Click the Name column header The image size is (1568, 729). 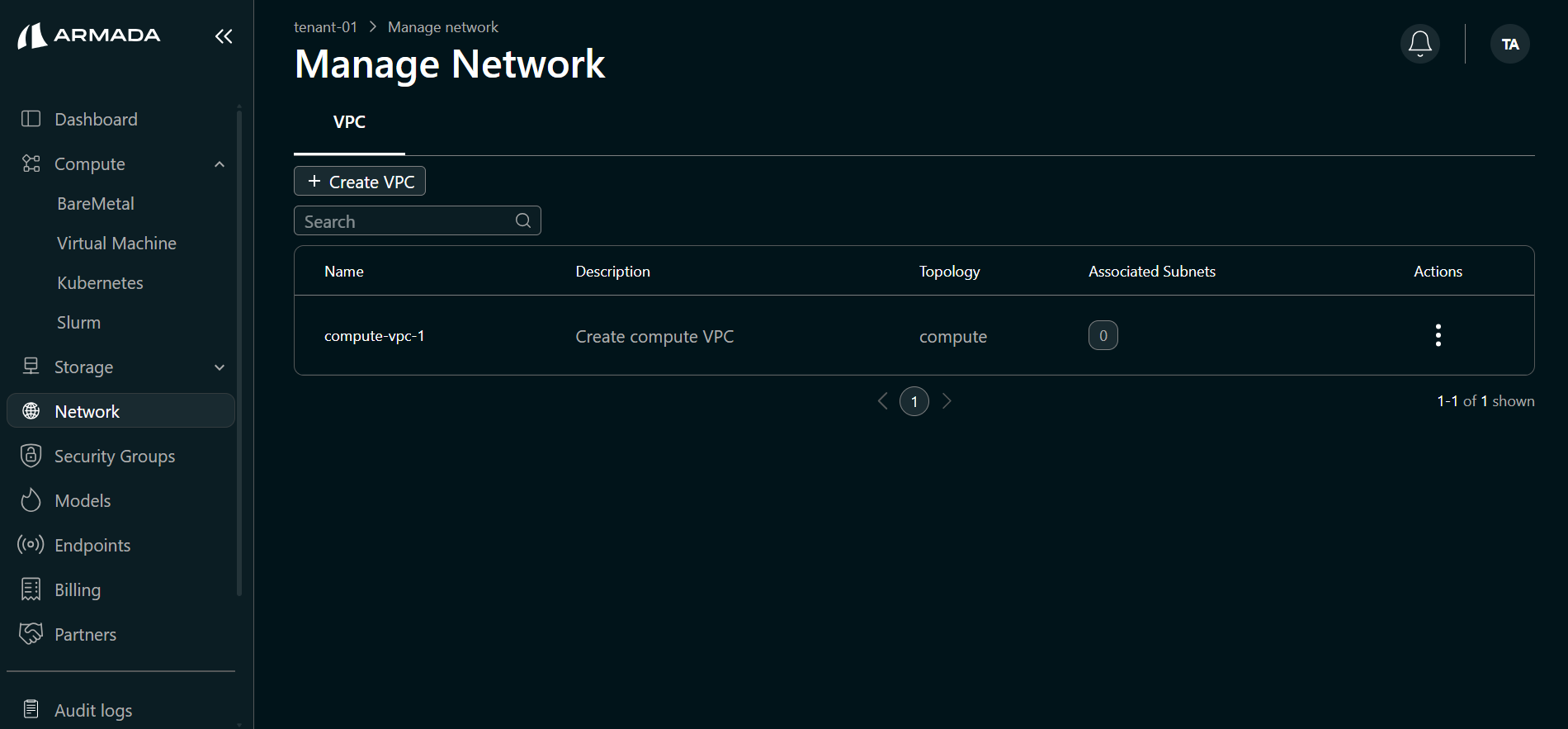pyautogui.click(x=344, y=272)
